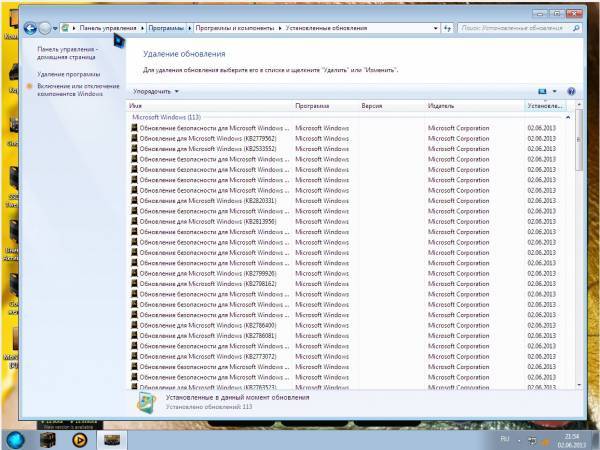Sort by the 'Имя' column header
The height and width of the screenshot is (450, 600).
pyautogui.click(x=210, y=106)
